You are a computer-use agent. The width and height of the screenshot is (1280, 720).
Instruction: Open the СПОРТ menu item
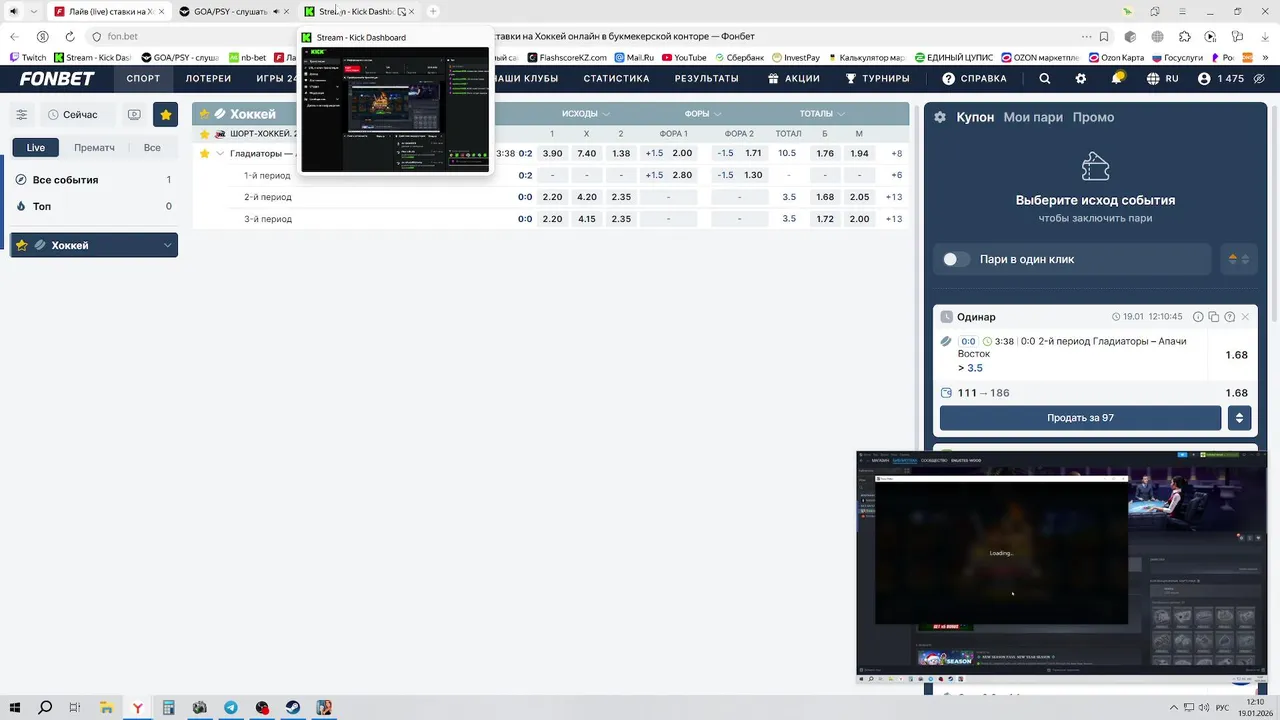(x=143, y=79)
